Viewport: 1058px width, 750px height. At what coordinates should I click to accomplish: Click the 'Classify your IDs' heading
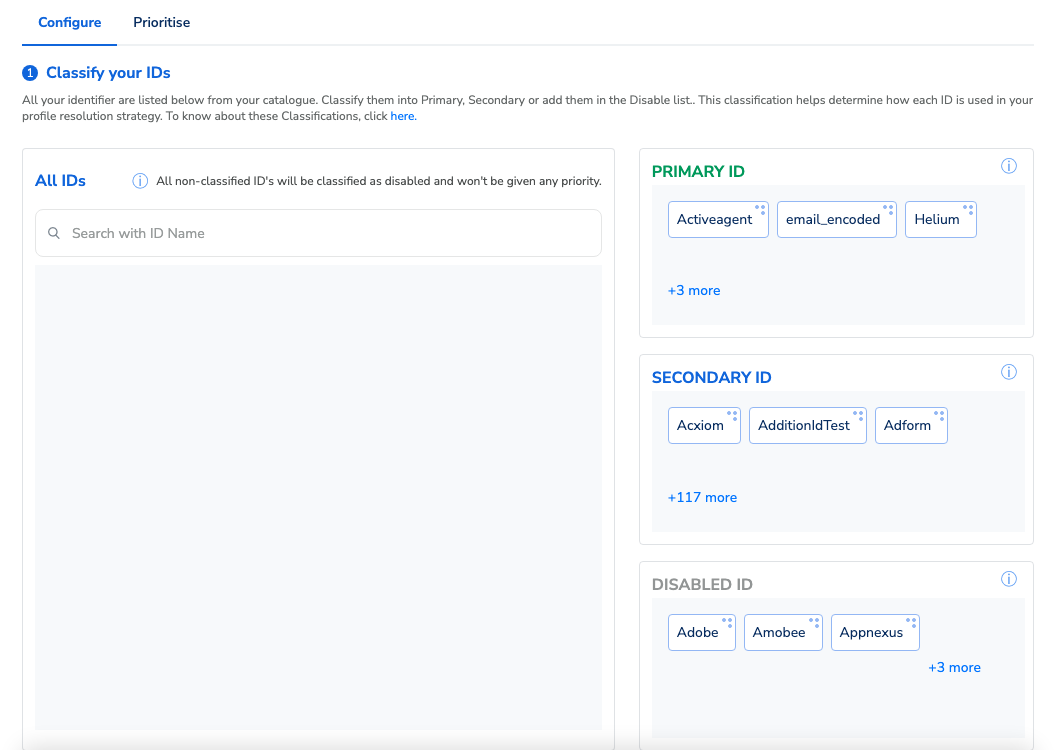pyautogui.click(x=108, y=73)
